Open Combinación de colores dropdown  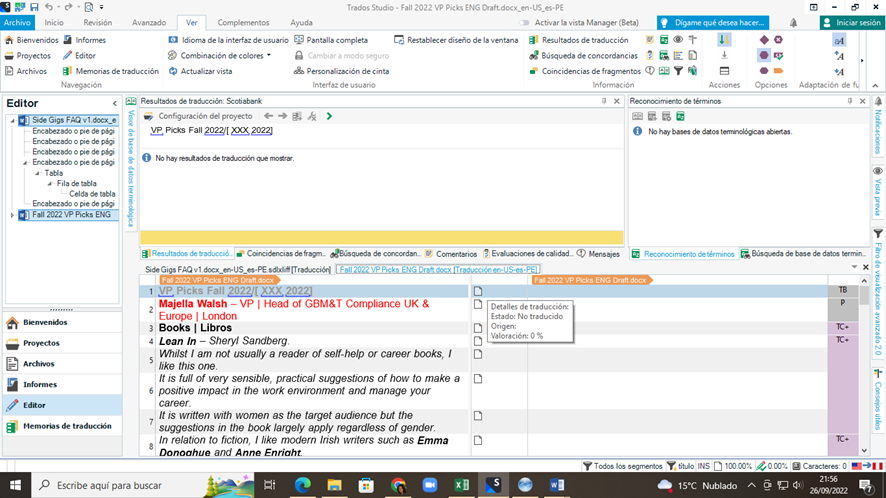coord(219,55)
